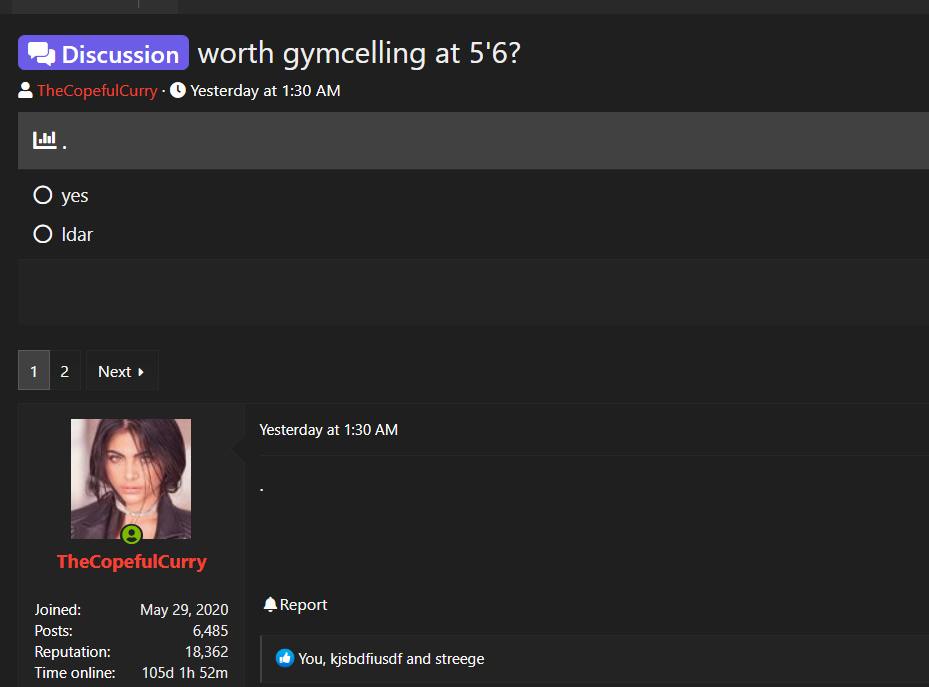Click the TheCopefulCurry avatar image

(131, 479)
